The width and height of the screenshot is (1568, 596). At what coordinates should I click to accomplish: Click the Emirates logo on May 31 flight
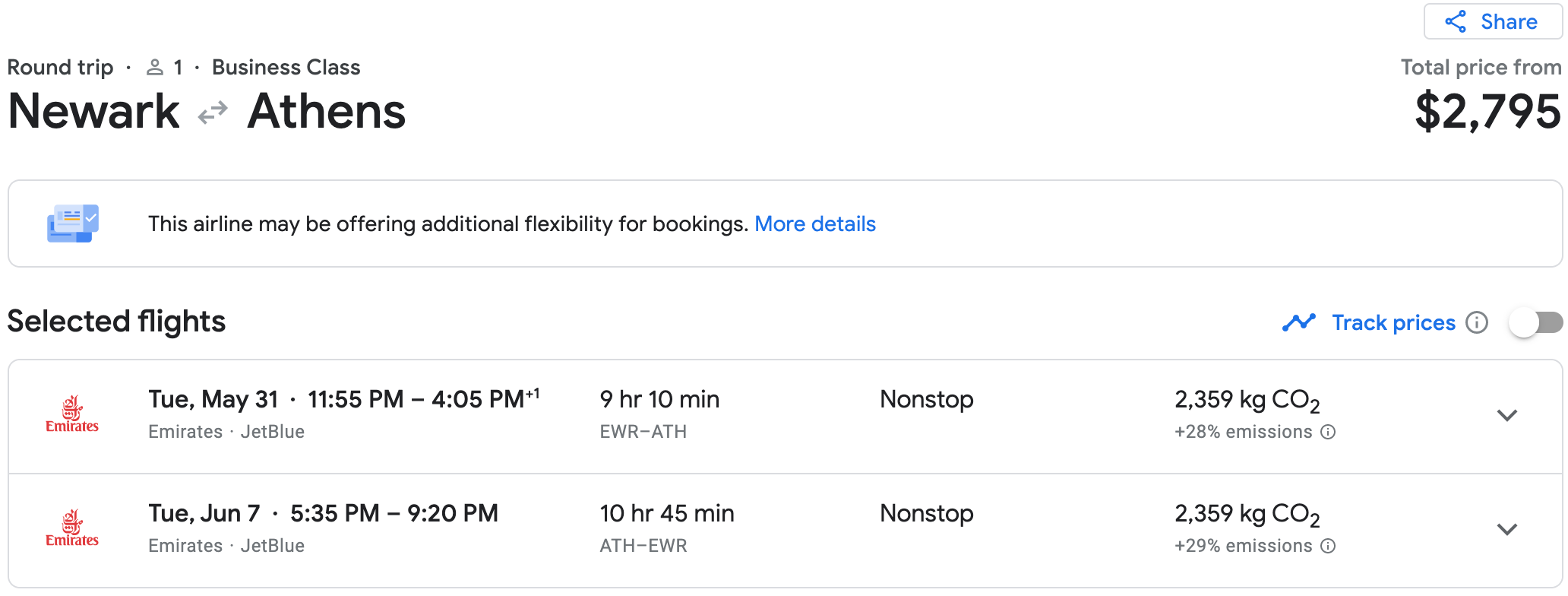[x=72, y=414]
